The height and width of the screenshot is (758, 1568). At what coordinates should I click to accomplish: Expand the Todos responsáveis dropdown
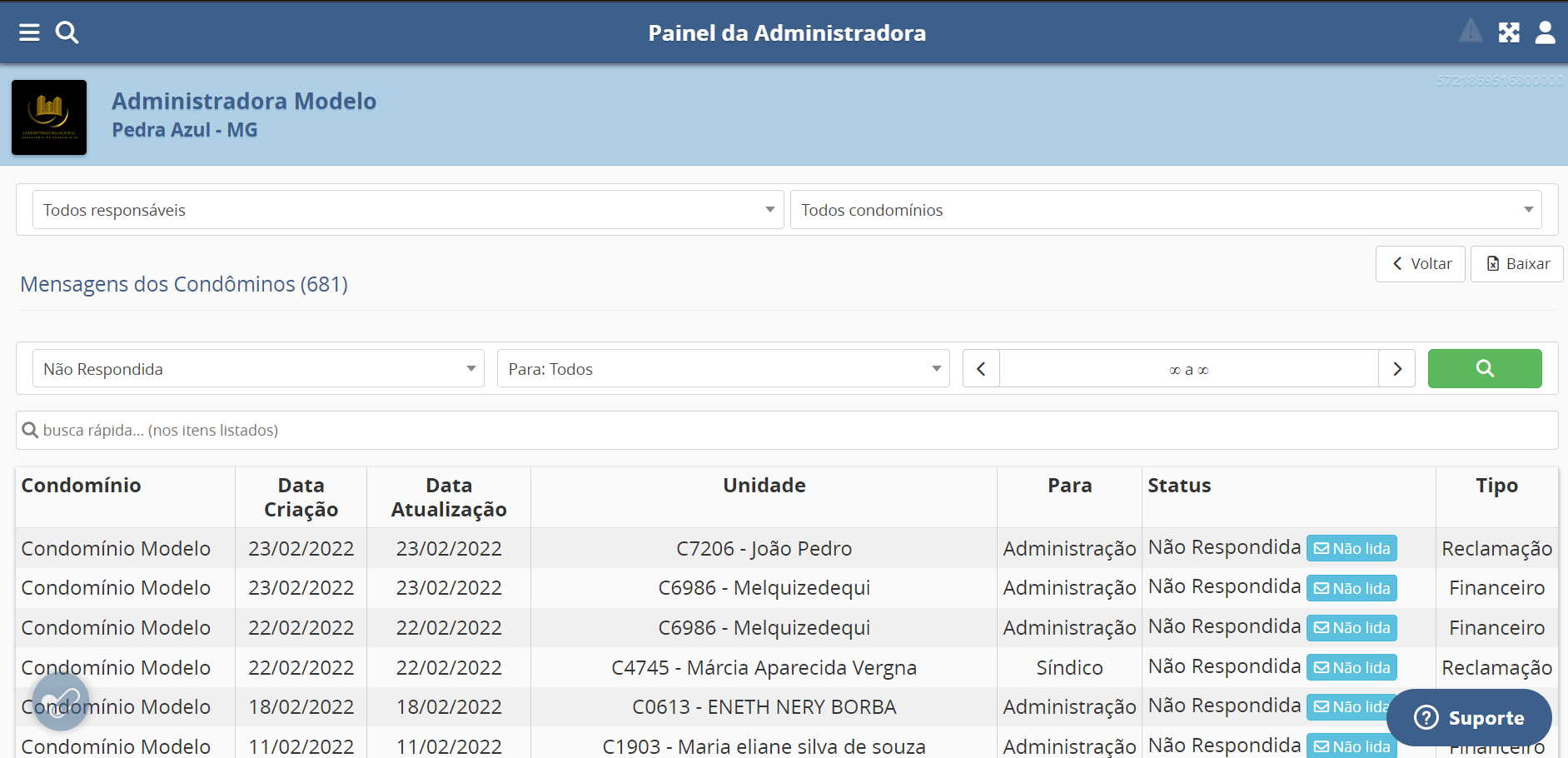coord(407,210)
